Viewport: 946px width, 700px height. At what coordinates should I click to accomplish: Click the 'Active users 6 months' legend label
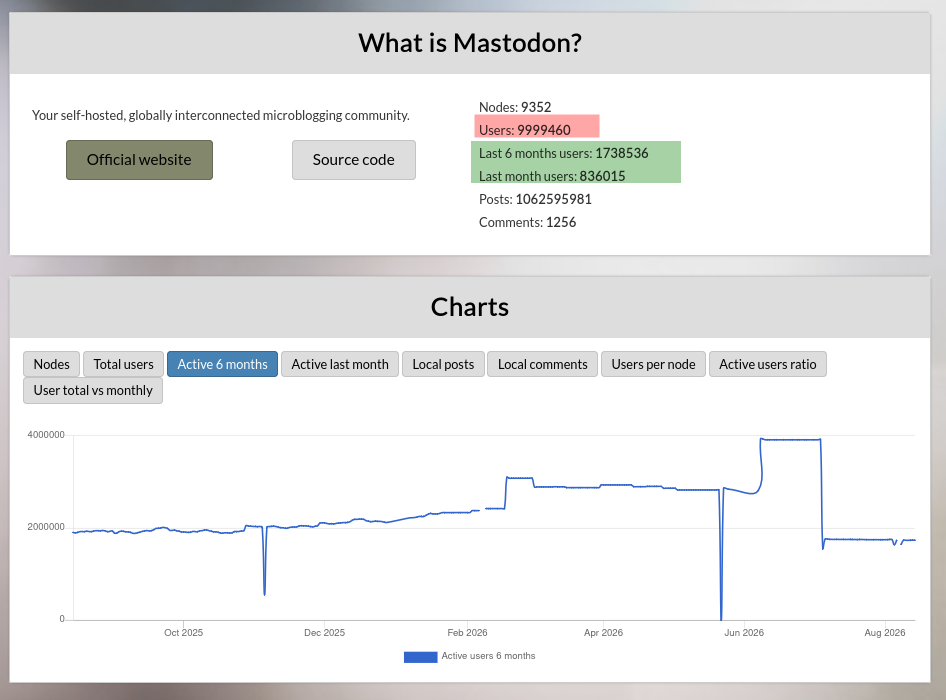[488, 656]
